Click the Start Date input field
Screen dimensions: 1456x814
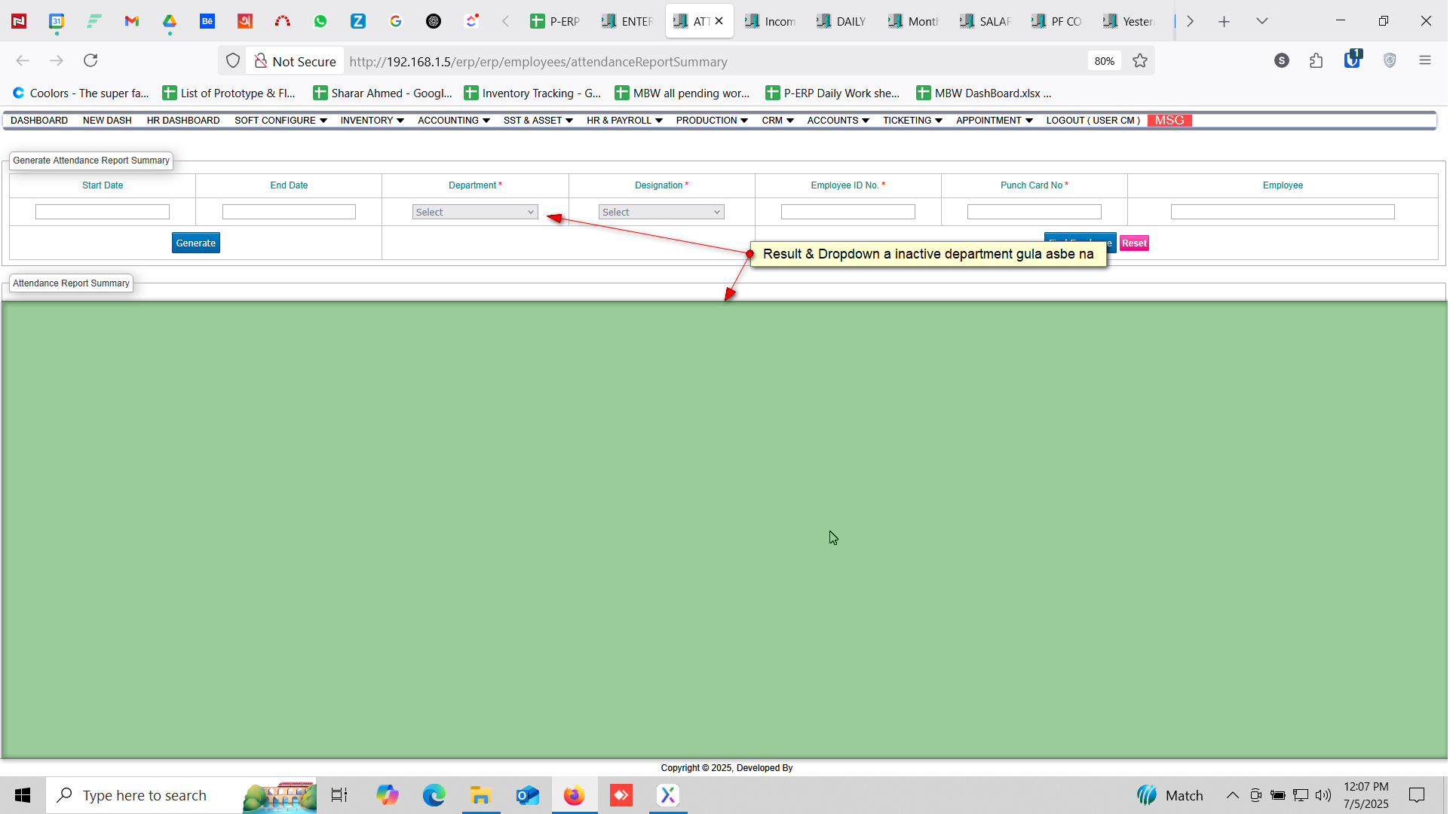pyautogui.click(x=103, y=213)
